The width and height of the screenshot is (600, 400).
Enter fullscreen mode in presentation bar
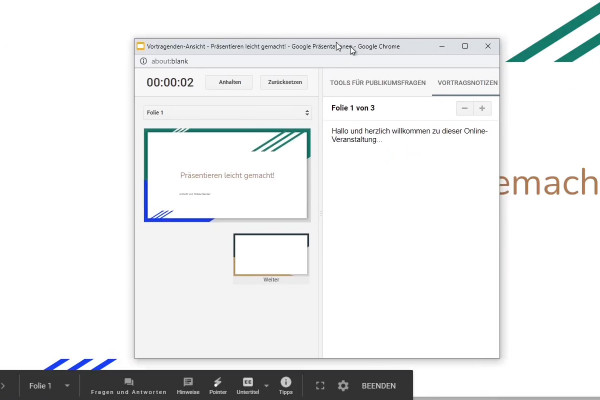[320, 386]
